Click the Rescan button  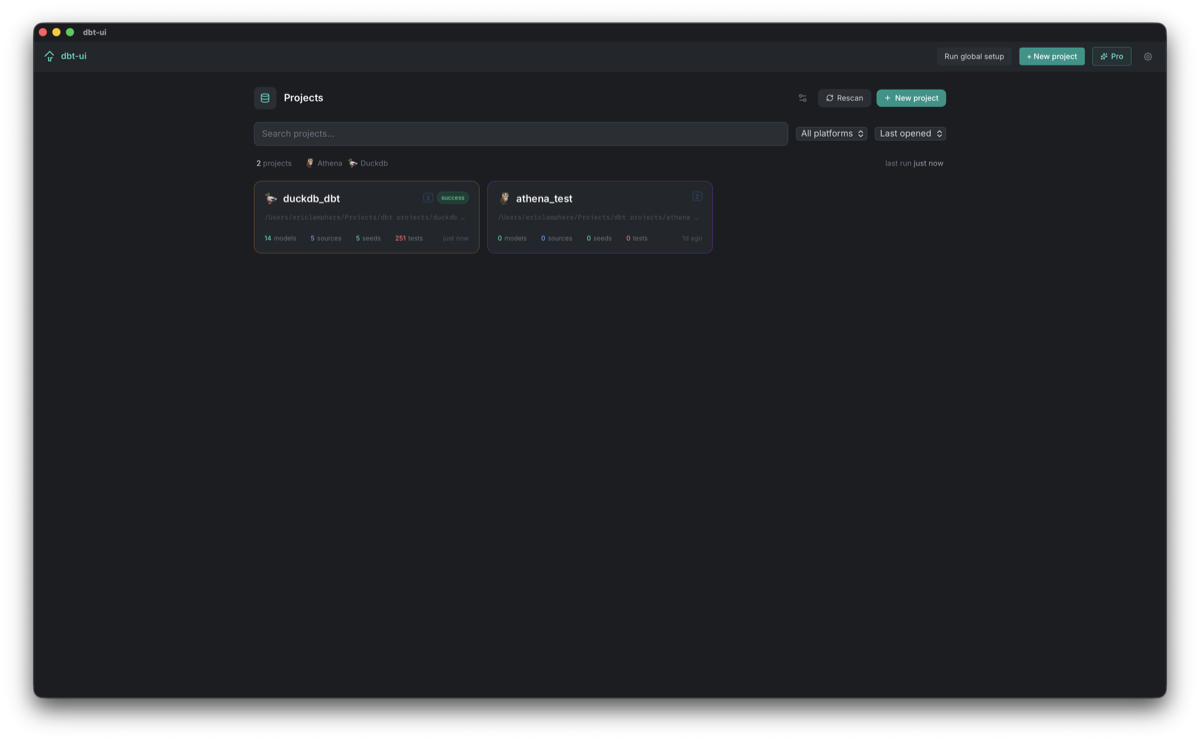pyautogui.click(x=844, y=98)
